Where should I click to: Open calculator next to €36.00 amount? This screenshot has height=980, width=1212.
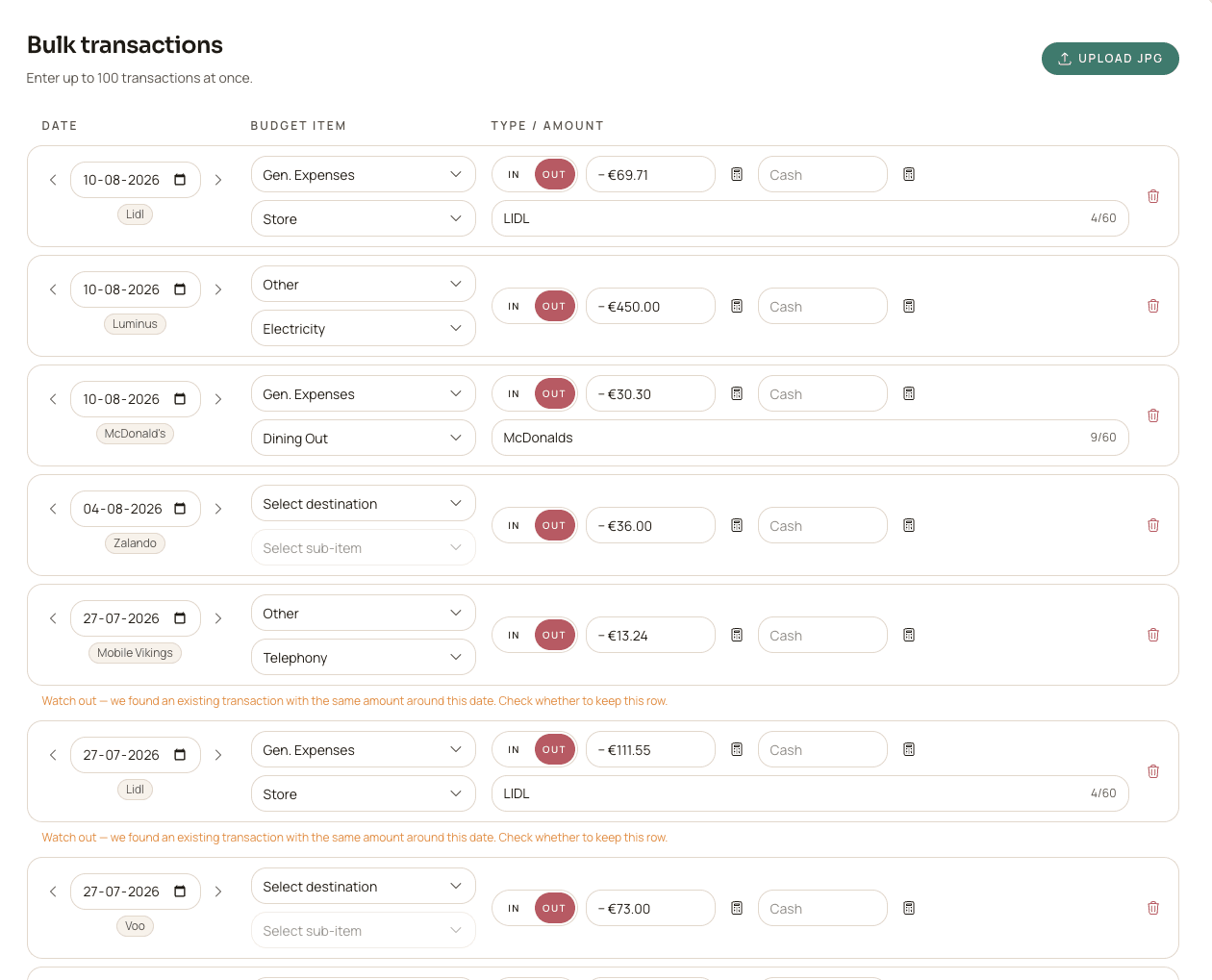click(737, 525)
